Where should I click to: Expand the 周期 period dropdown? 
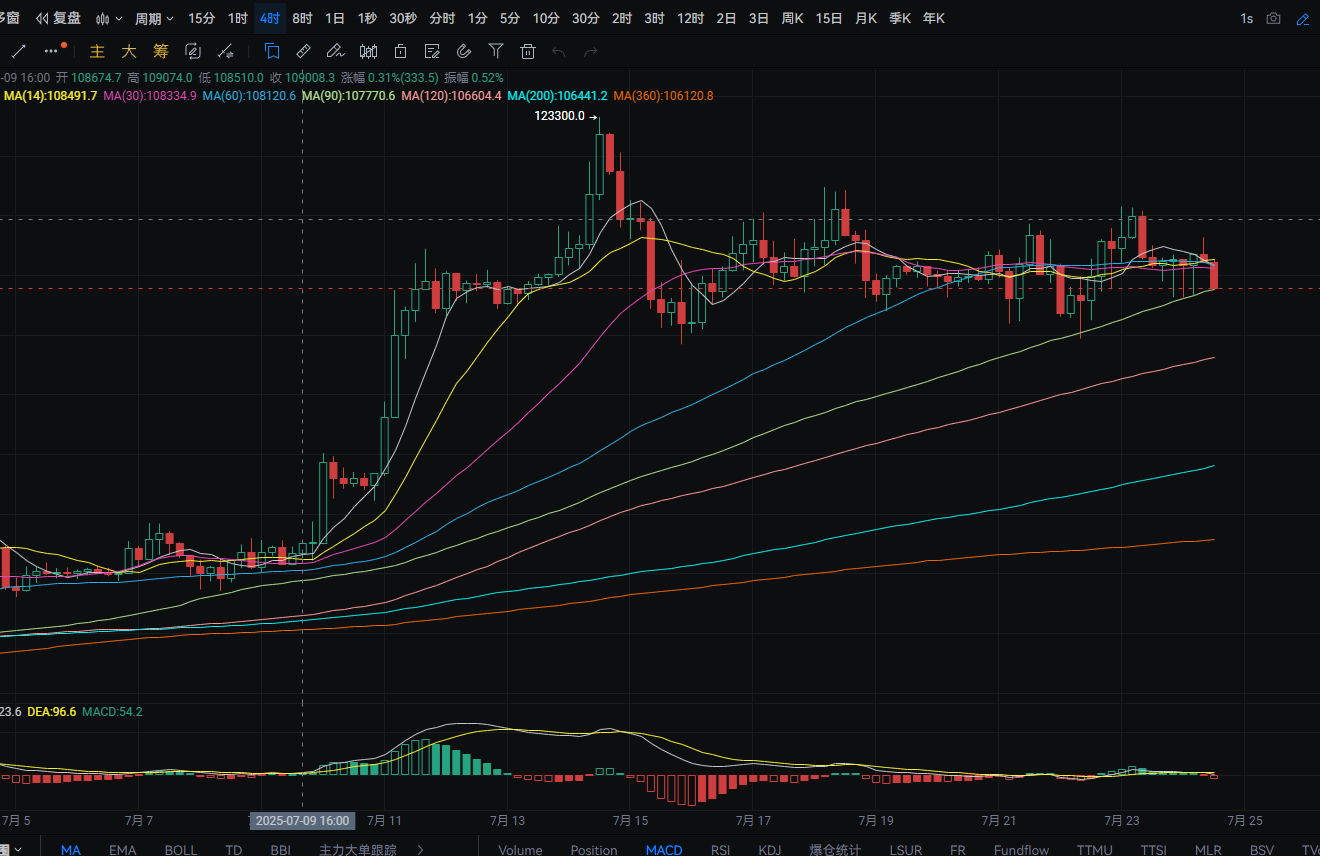(154, 18)
